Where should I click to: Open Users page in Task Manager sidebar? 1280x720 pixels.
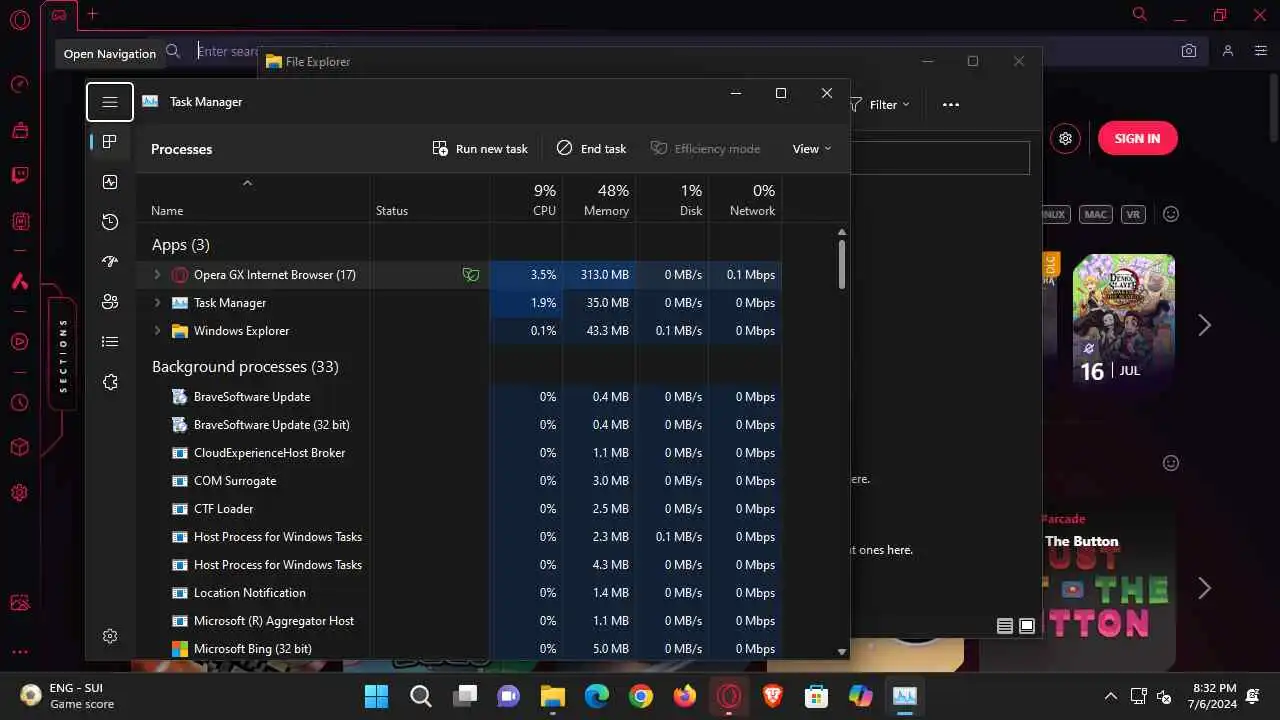point(110,302)
